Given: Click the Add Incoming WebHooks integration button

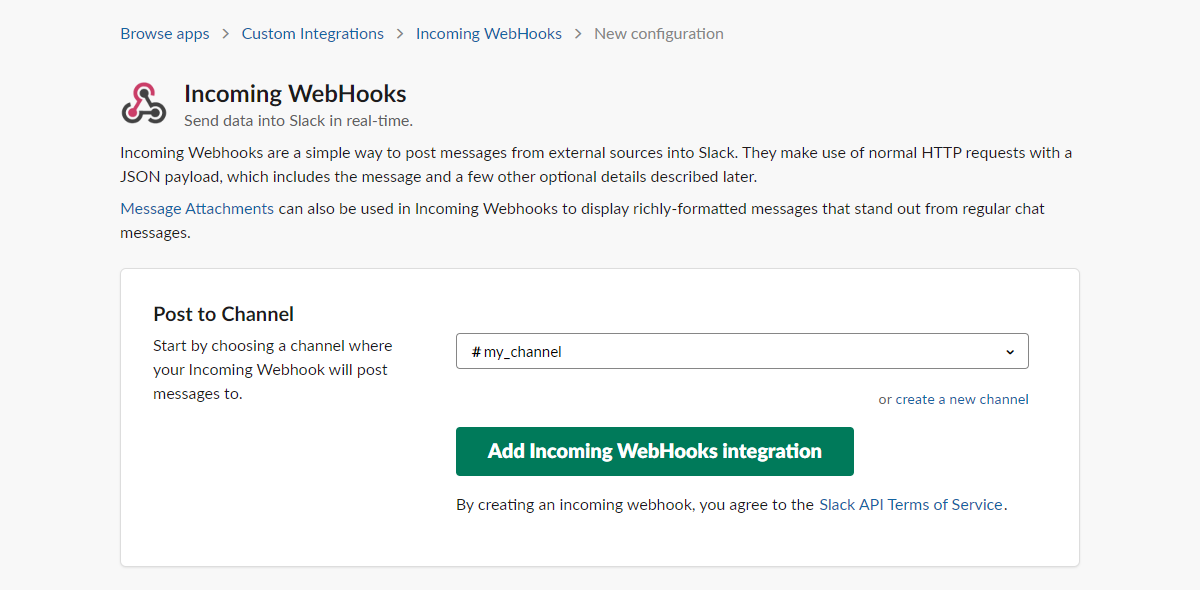Looking at the screenshot, I should tap(654, 451).
